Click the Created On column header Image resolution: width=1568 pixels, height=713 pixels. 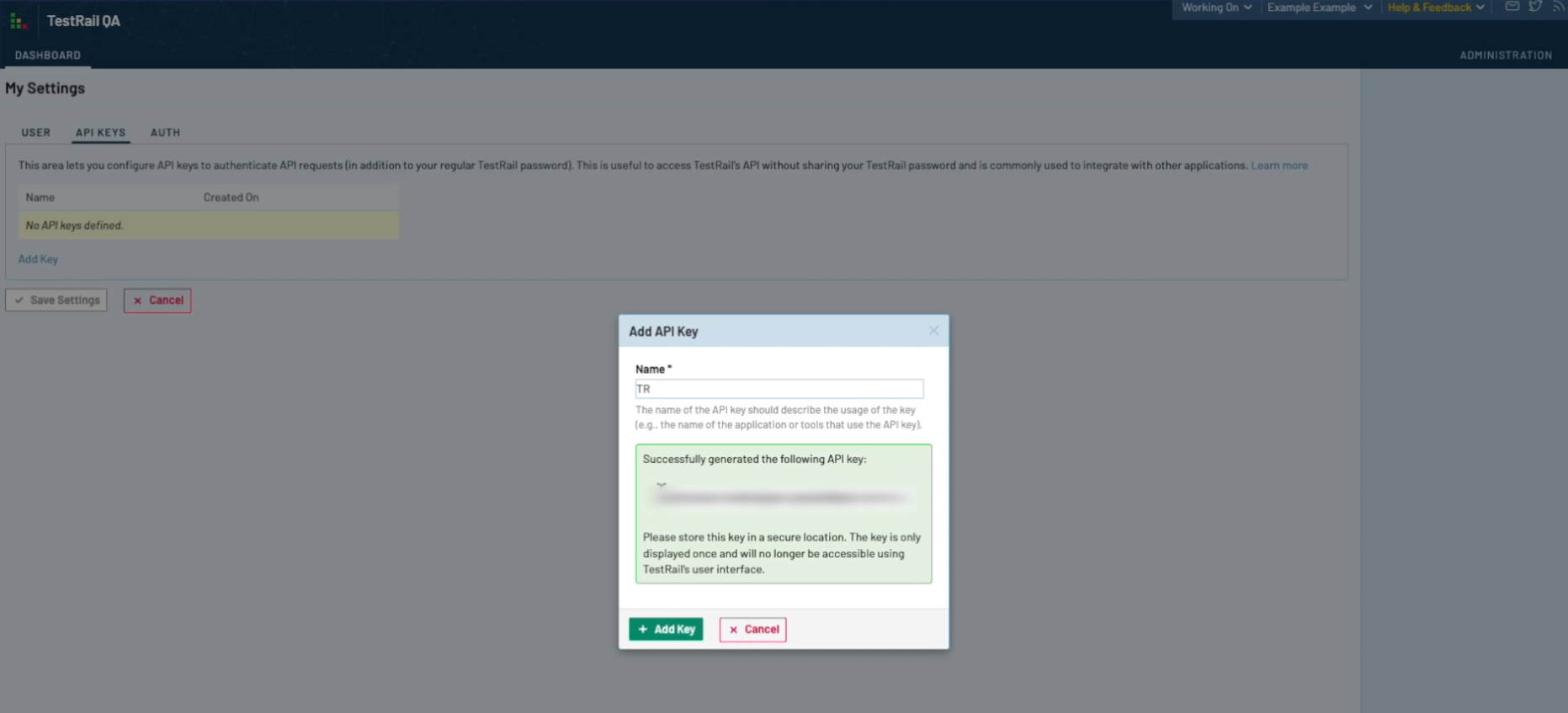(x=231, y=198)
